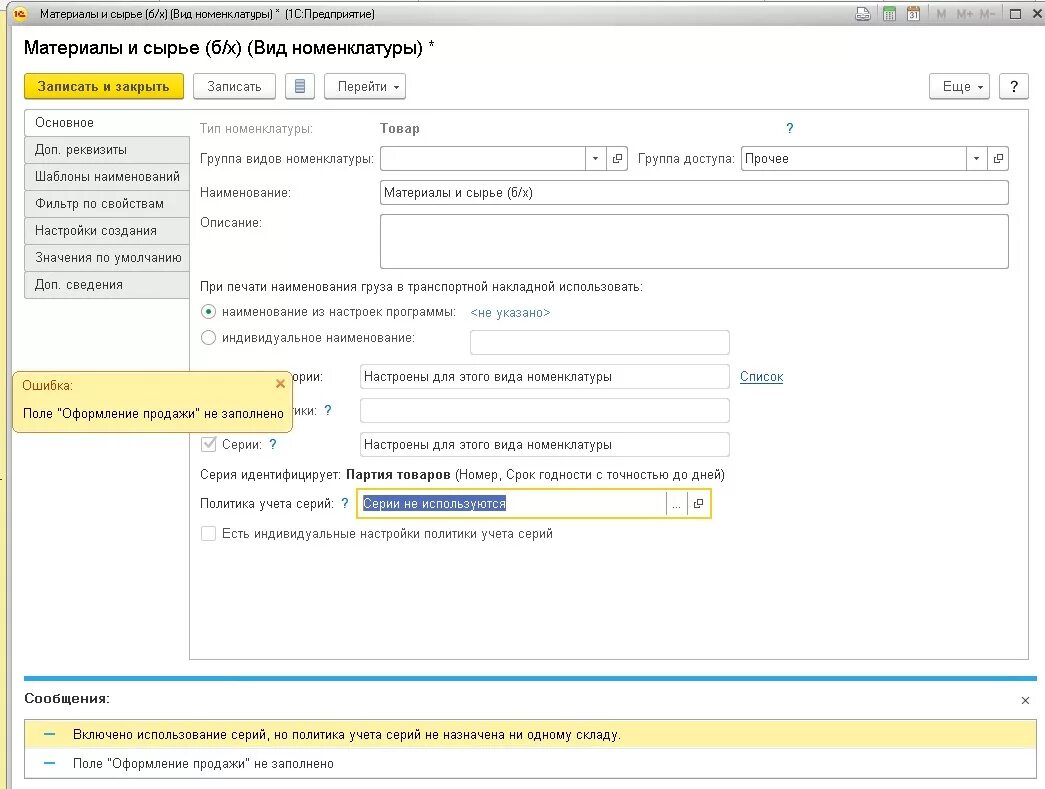Open the Настройки создания tab

pos(107,231)
